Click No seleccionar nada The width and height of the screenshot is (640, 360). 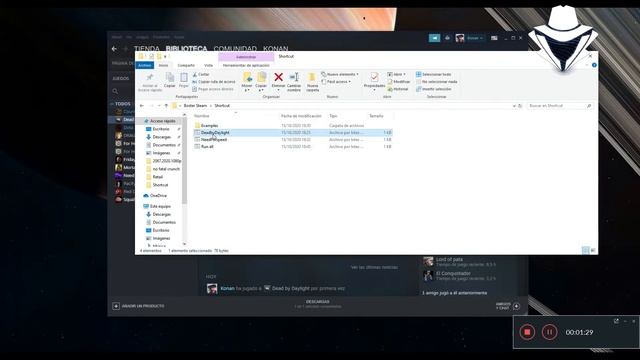point(437,82)
